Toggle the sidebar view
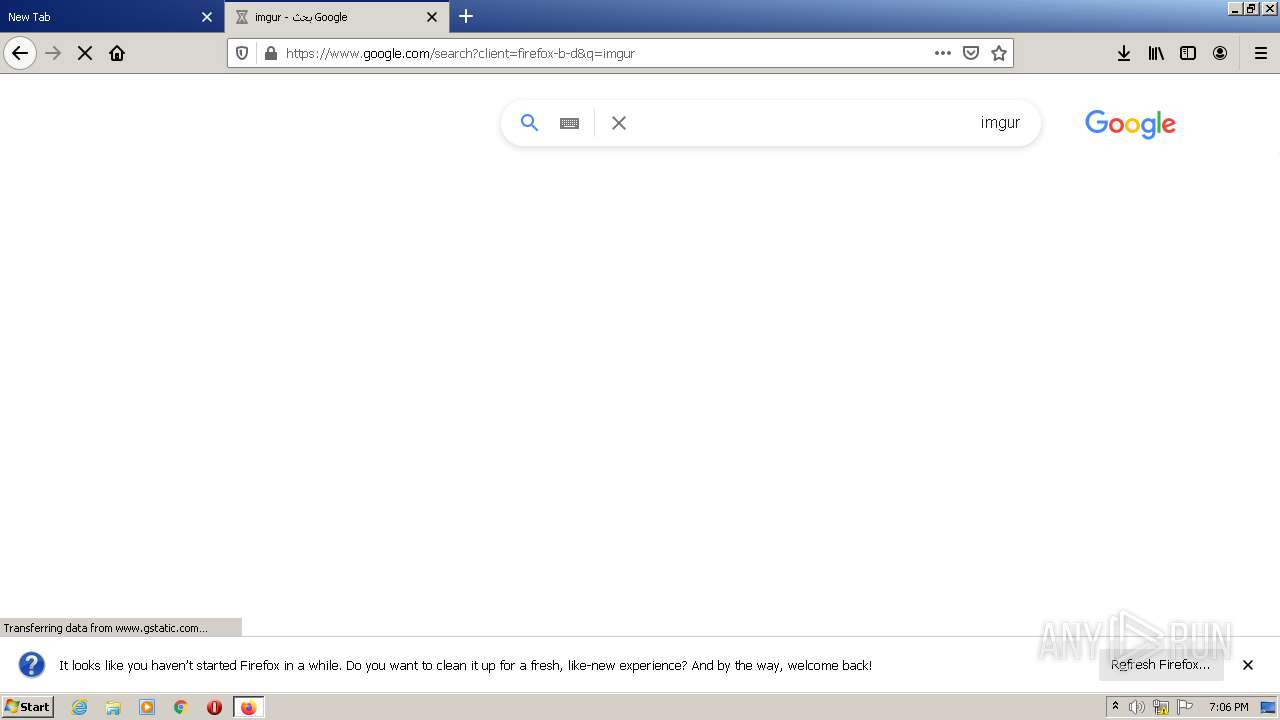Viewport: 1280px width, 720px height. (1188, 53)
